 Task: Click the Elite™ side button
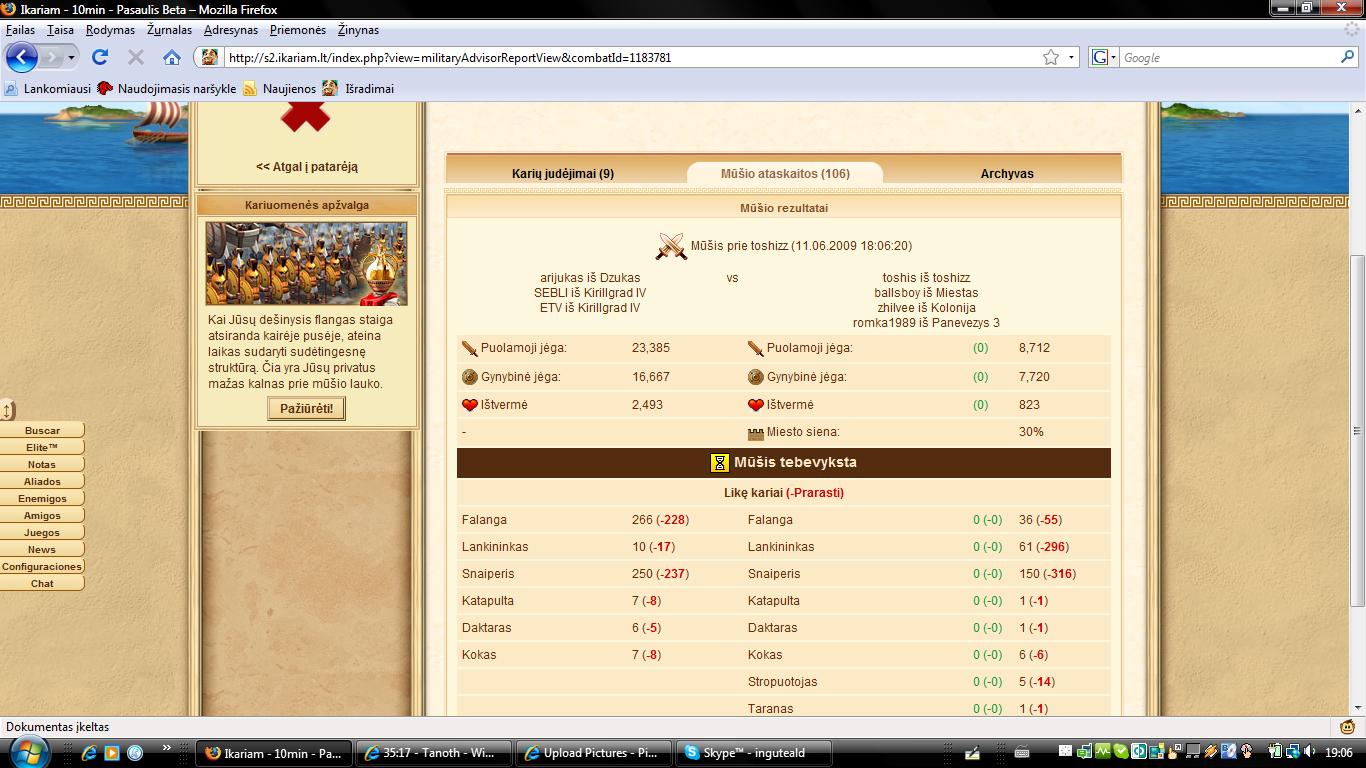click(42, 447)
